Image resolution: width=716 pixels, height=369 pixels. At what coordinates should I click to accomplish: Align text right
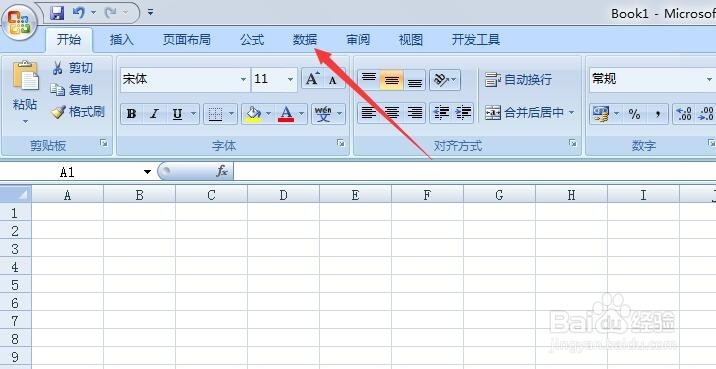(x=415, y=113)
